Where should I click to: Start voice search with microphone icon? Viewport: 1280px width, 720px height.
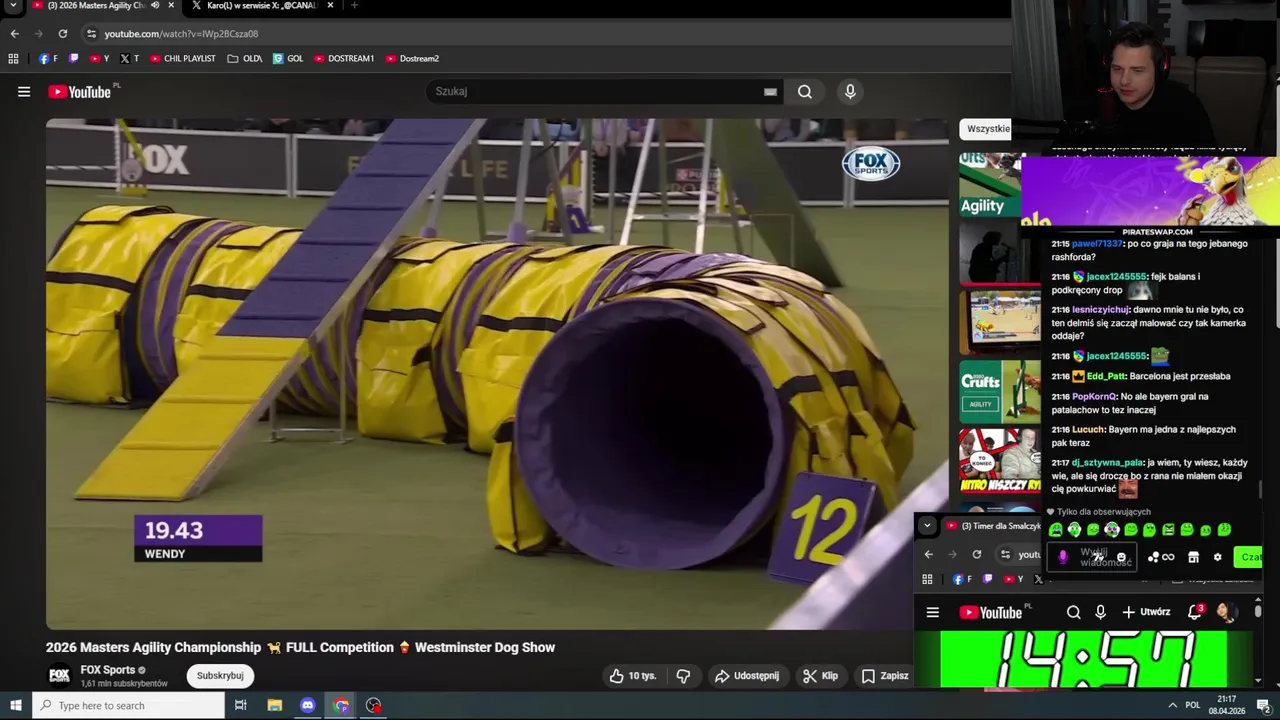coord(850,92)
